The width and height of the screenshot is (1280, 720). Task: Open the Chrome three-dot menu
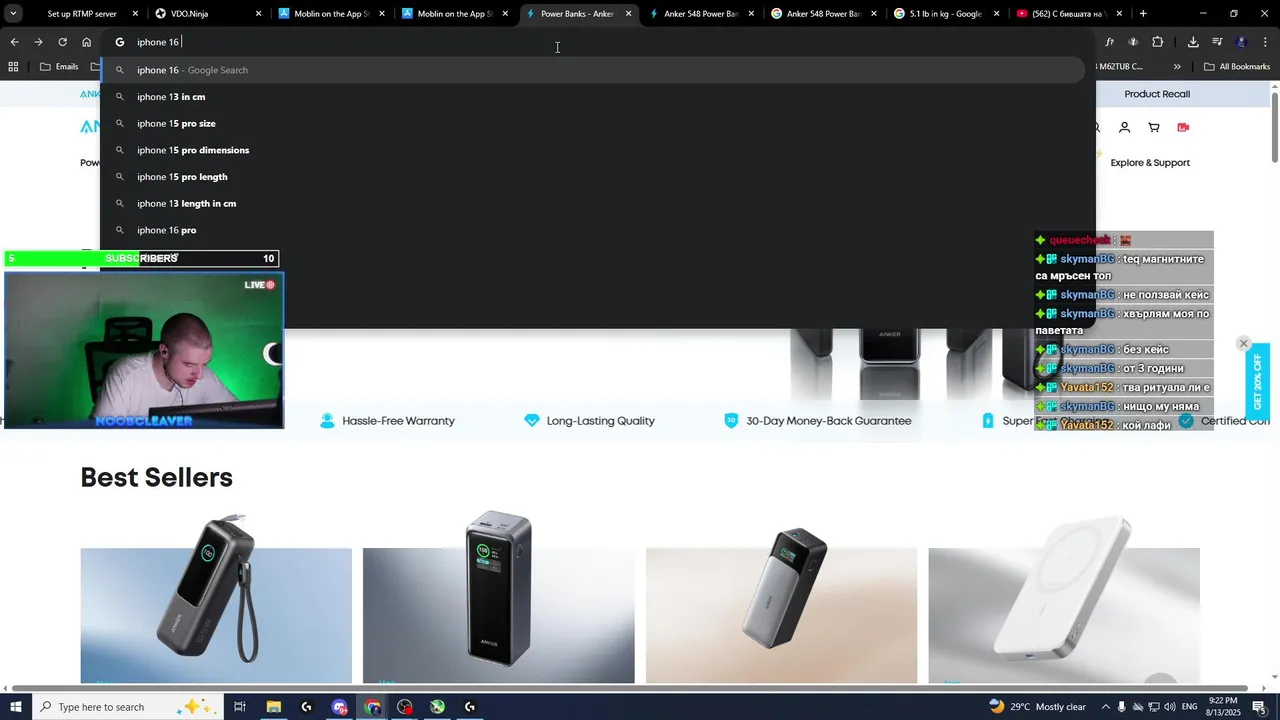pyautogui.click(x=1266, y=42)
